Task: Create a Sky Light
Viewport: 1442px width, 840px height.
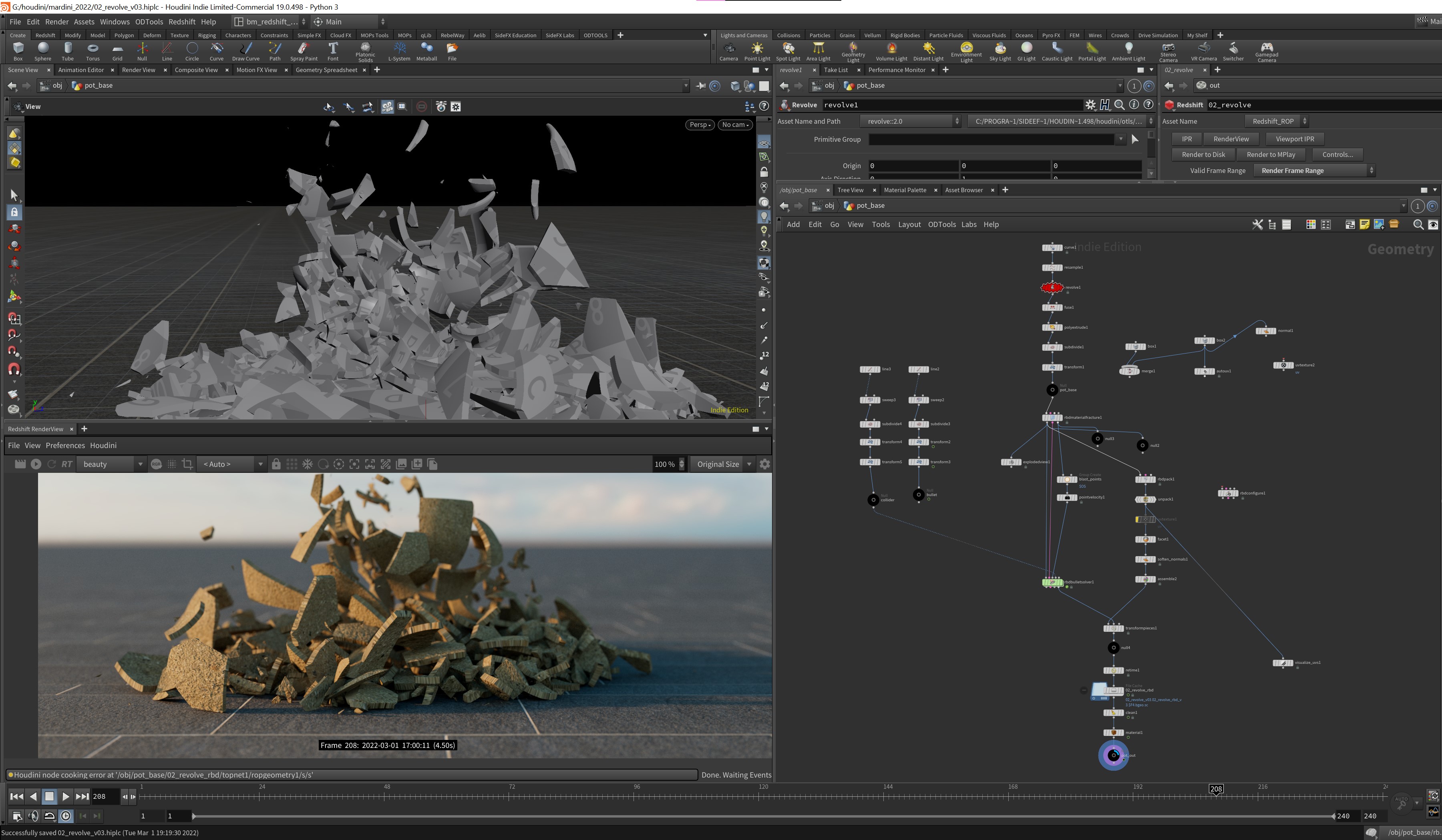Action: 1000,51
